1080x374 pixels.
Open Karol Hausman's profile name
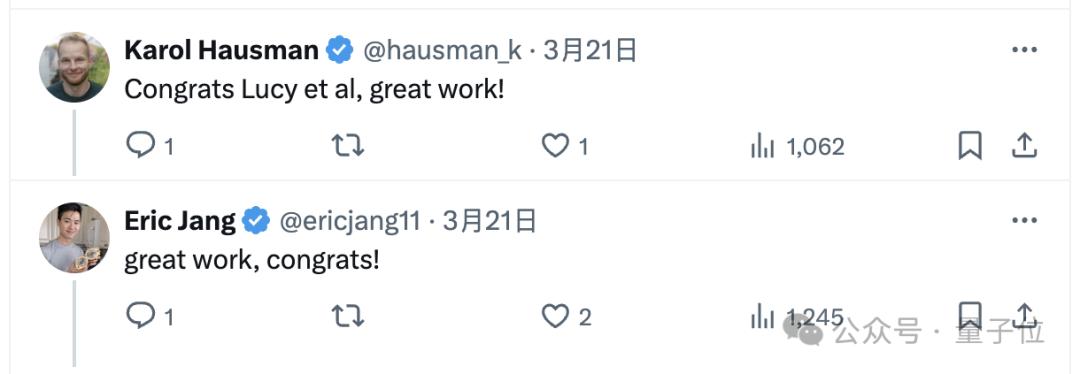point(221,50)
